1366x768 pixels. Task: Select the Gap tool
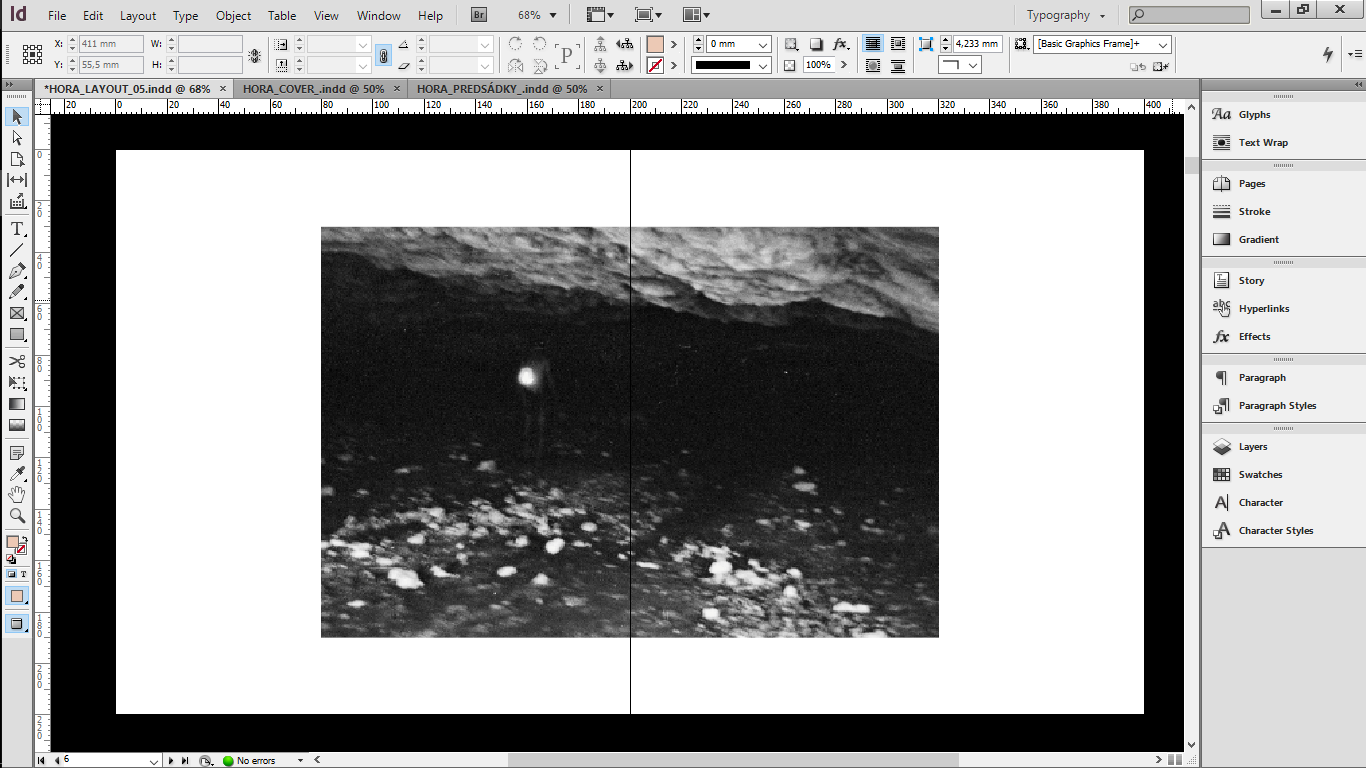point(17,180)
